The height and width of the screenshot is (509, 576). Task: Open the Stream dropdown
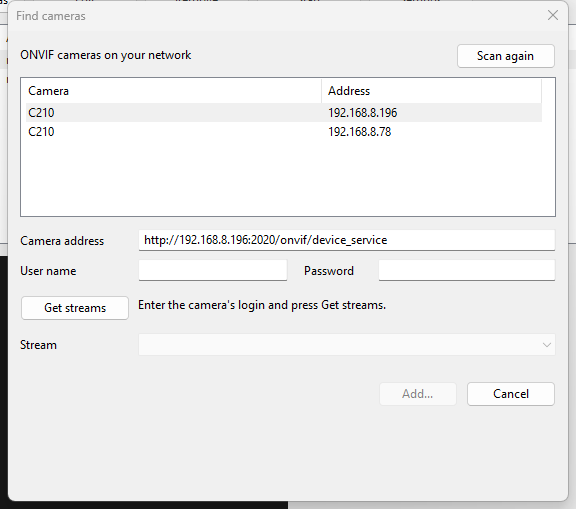pos(347,344)
